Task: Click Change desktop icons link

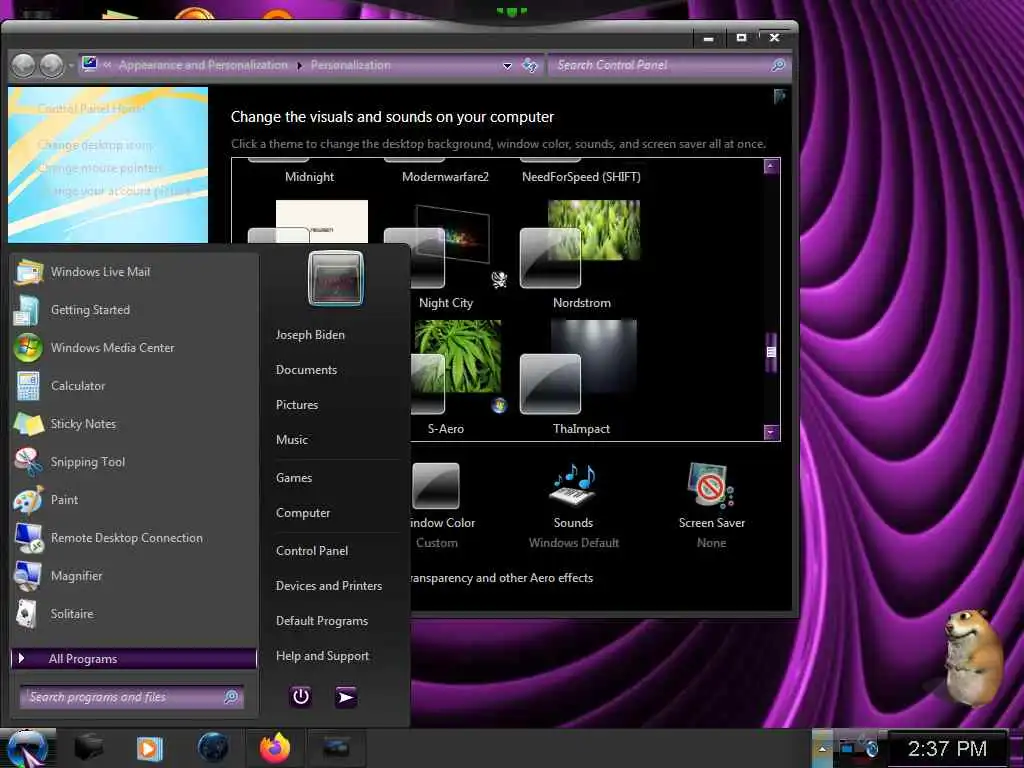Action: (95, 144)
